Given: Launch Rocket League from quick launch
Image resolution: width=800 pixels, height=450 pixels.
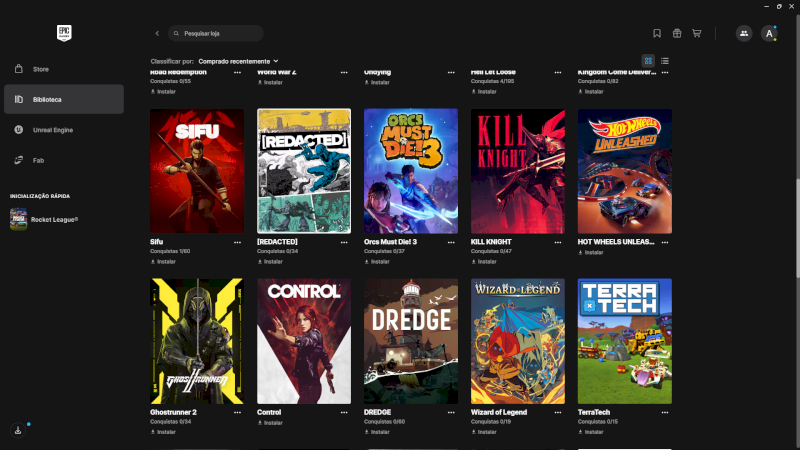Looking at the screenshot, I should point(44,219).
